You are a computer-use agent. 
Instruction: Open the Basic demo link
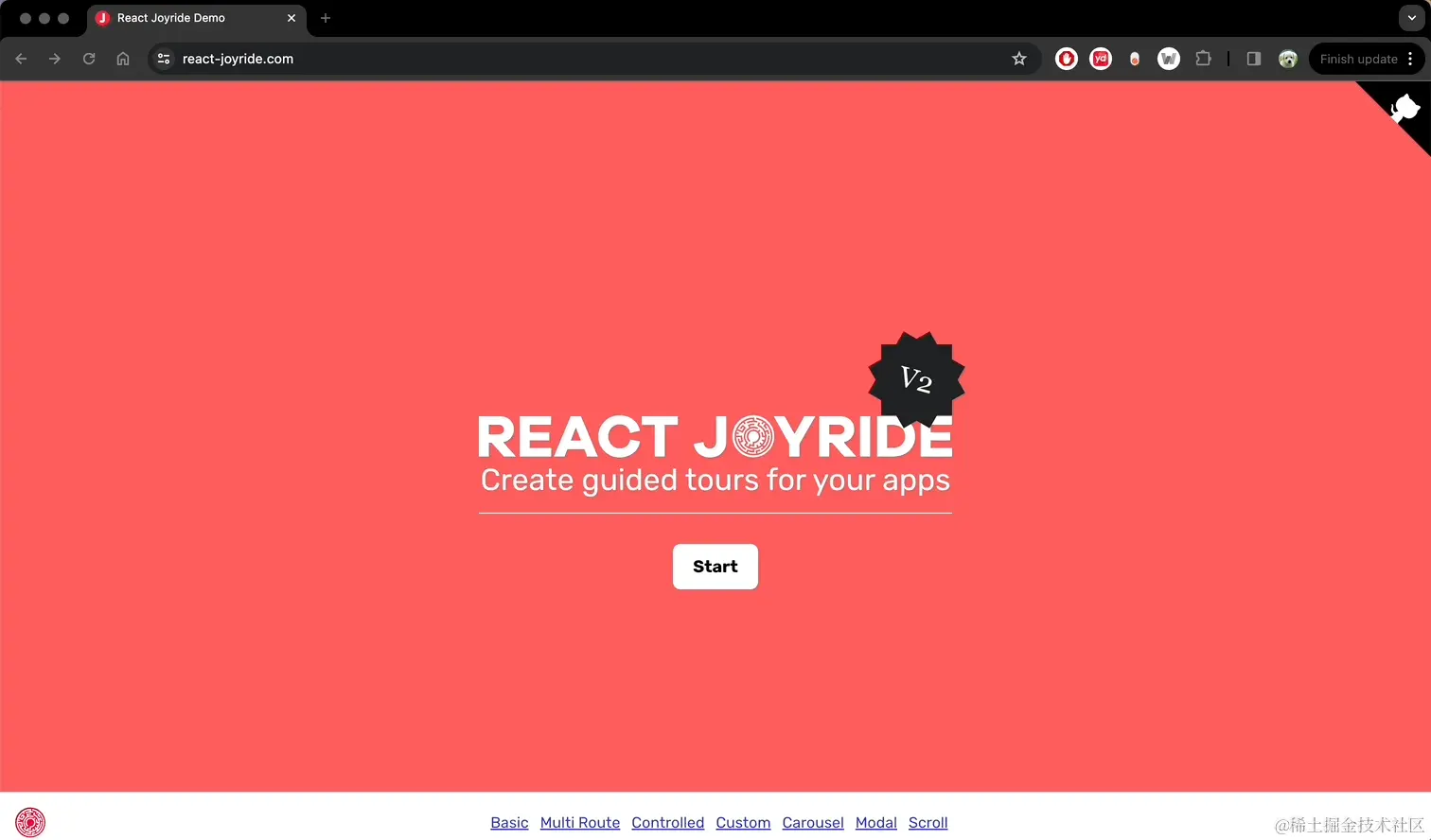pyautogui.click(x=509, y=823)
